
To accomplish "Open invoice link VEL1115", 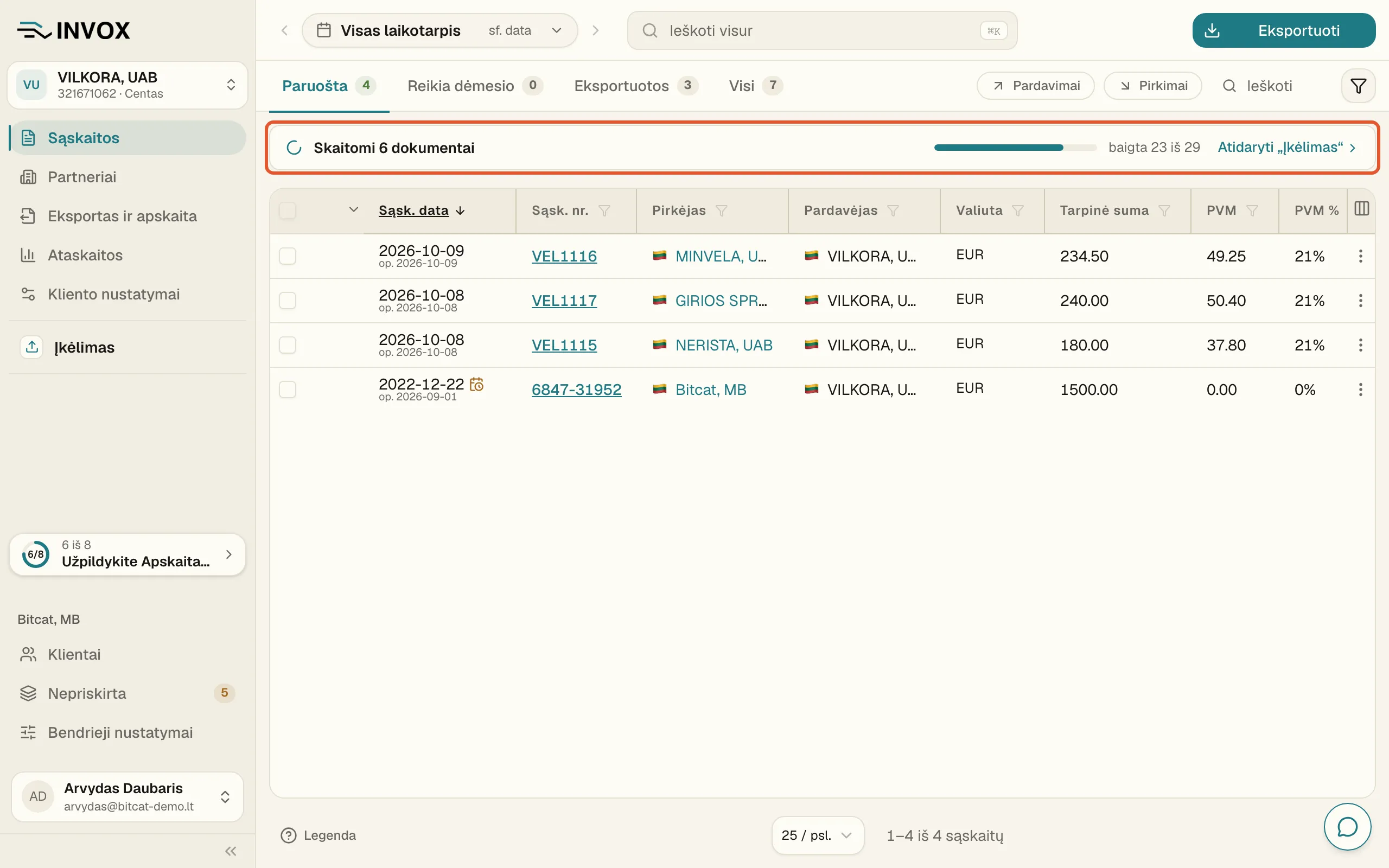I will [x=564, y=345].
